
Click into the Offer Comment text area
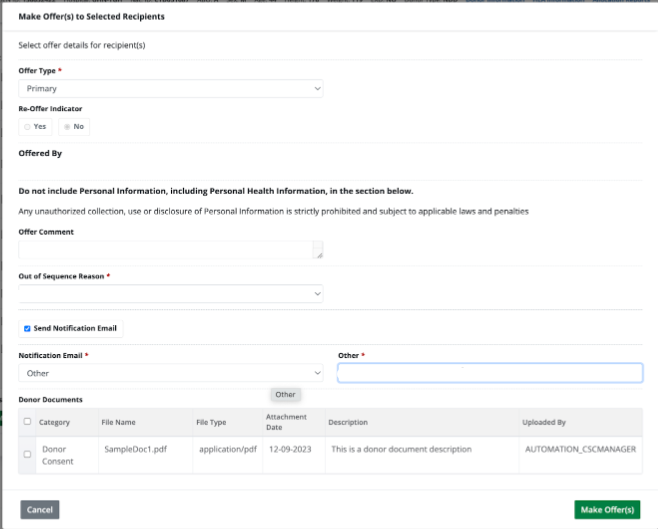[166, 250]
